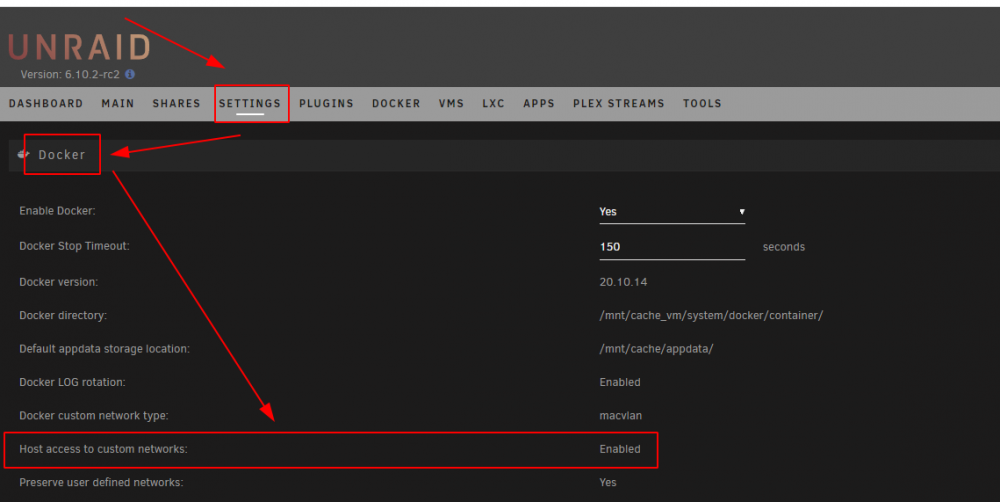Click Default appdata storage location label
Image resolution: width=1000 pixels, height=502 pixels.
click(x=105, y=349)
